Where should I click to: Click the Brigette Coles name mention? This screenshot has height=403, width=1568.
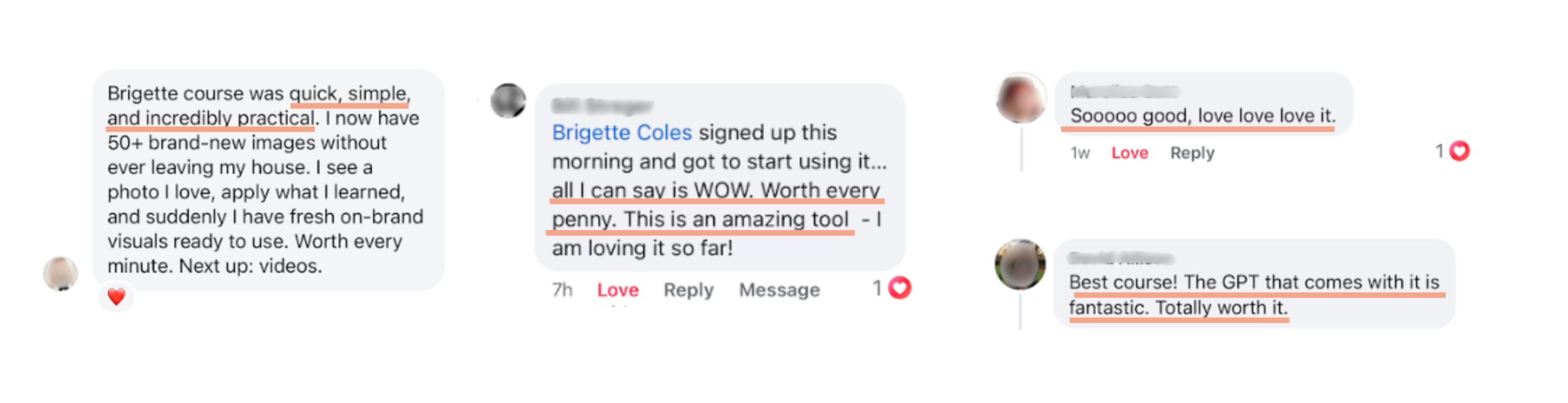click(621, 133)
